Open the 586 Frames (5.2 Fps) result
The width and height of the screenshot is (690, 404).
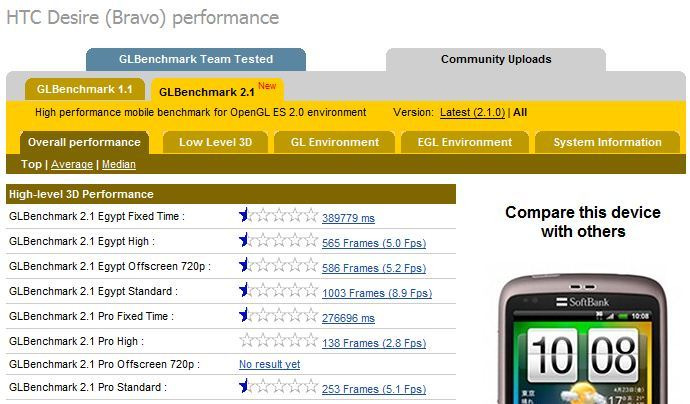coord(374,268)
